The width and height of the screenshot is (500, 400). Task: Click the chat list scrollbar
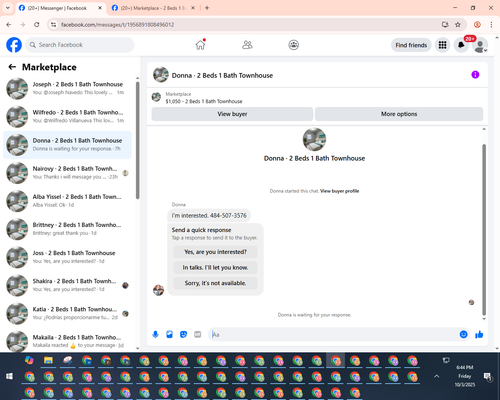[x=137, y=140]
